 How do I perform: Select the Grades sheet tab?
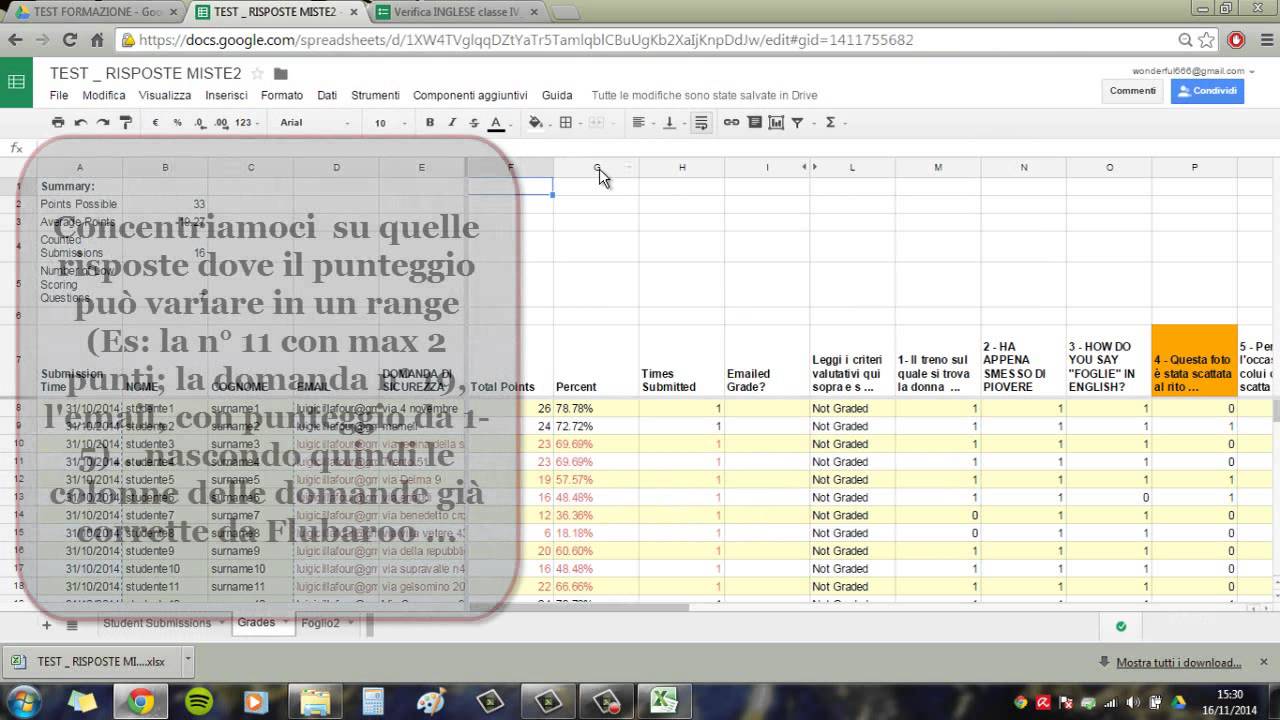point(257,622)
